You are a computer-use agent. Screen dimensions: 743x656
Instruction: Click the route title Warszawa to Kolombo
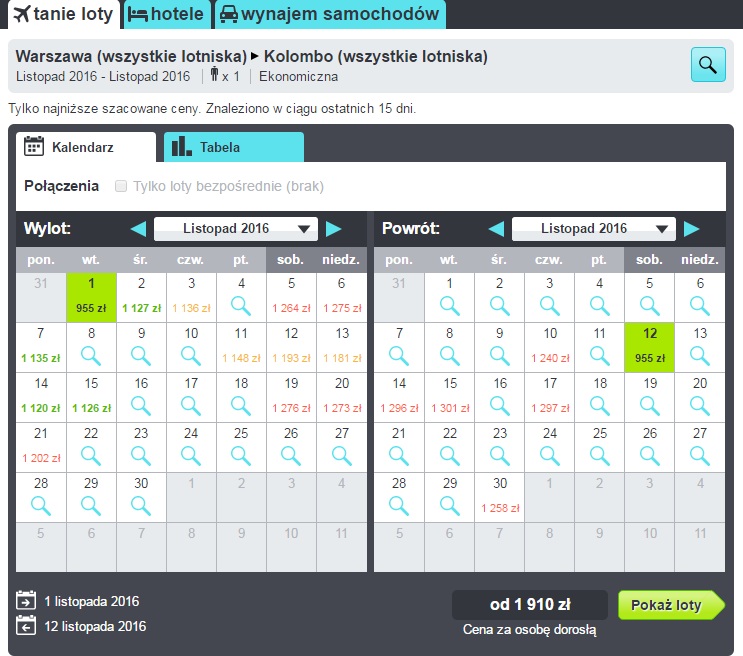coord(252,56)
